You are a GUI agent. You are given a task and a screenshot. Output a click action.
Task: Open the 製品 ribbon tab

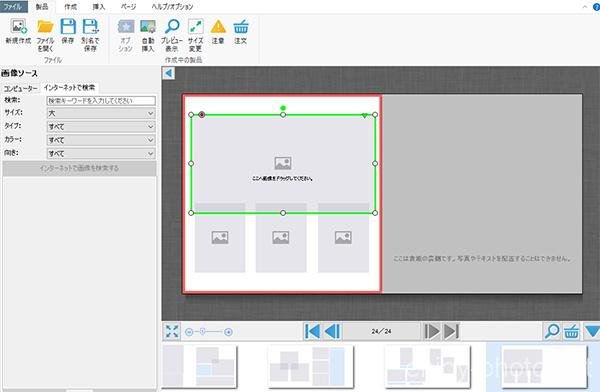[42, 7]
